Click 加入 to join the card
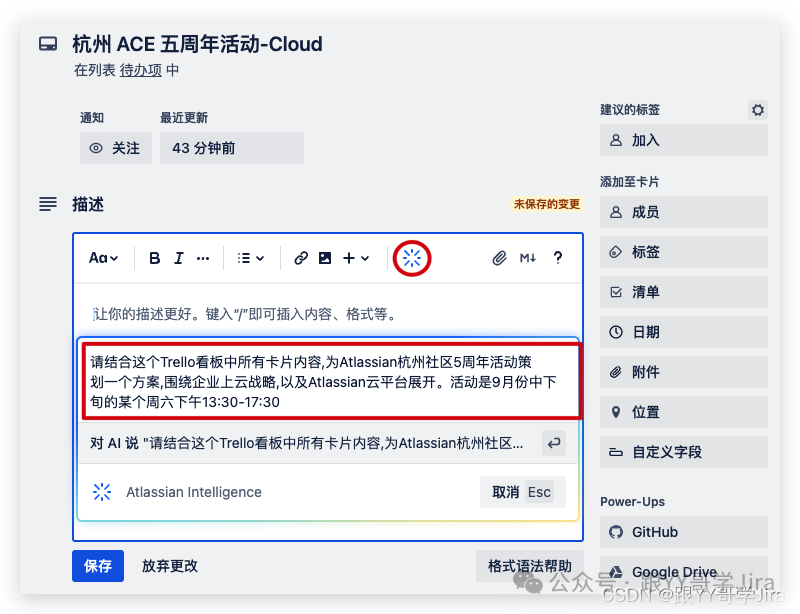The image size is (800, 614). point(684,140)
